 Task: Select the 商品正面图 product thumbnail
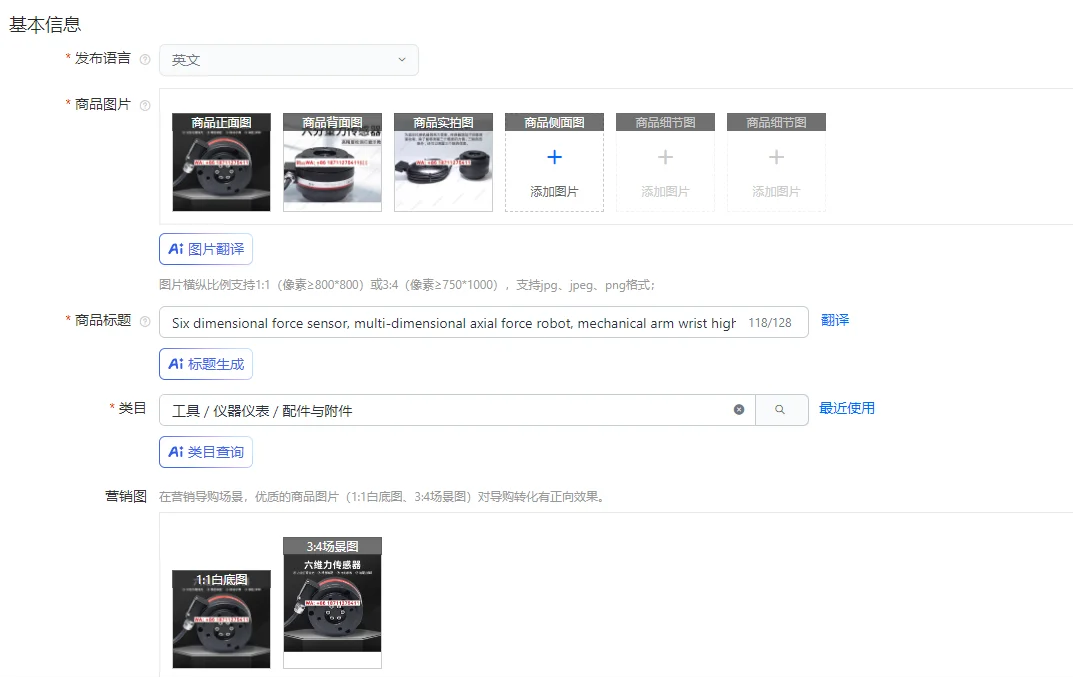221,162
